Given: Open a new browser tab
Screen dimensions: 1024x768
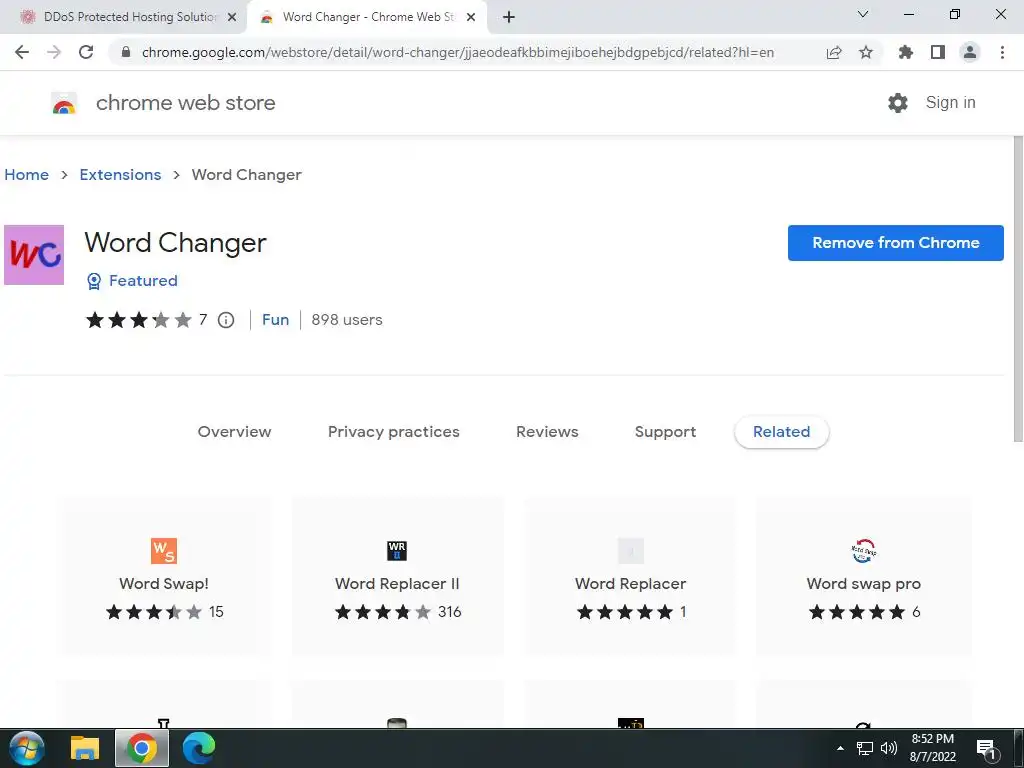Looking at the screenshot, I should tap(509, 18).
